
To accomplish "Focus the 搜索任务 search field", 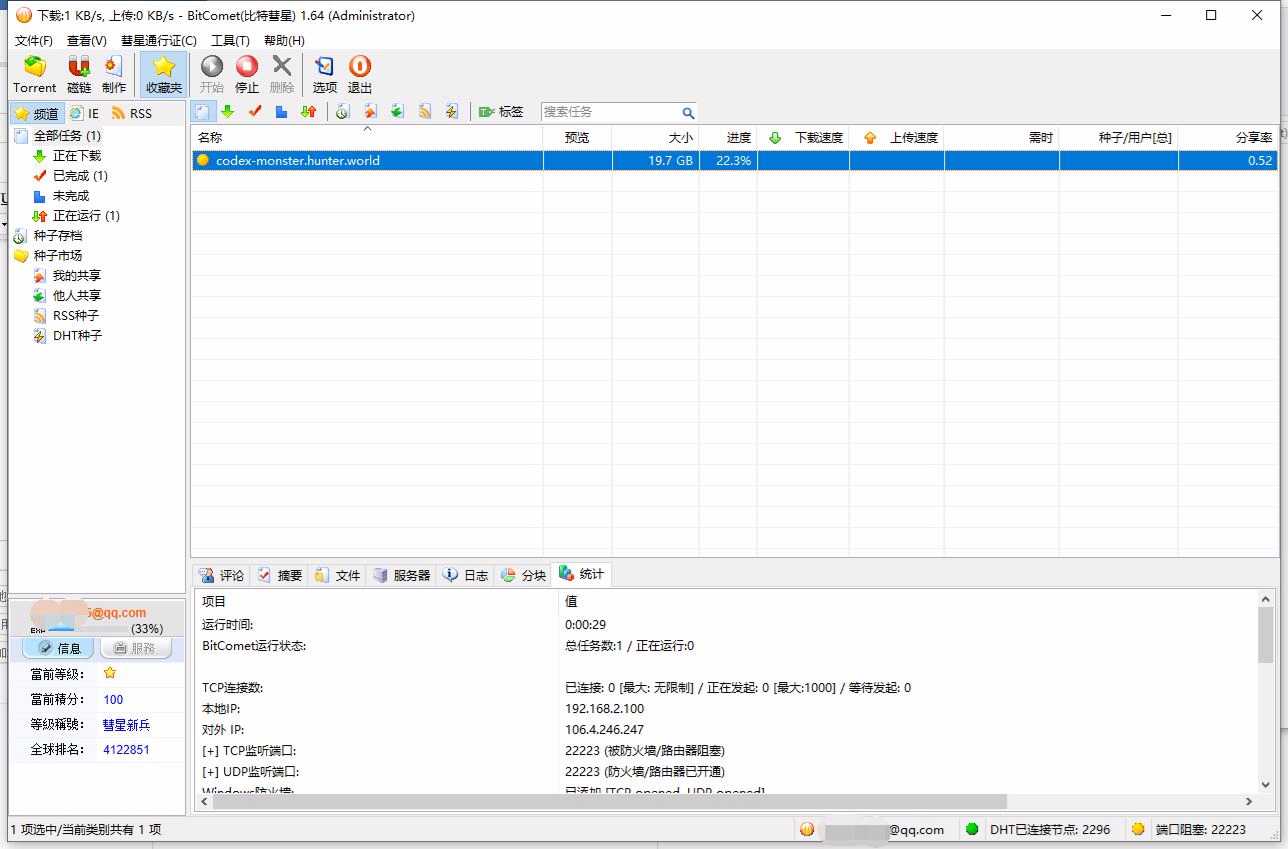I will [611, 112].
